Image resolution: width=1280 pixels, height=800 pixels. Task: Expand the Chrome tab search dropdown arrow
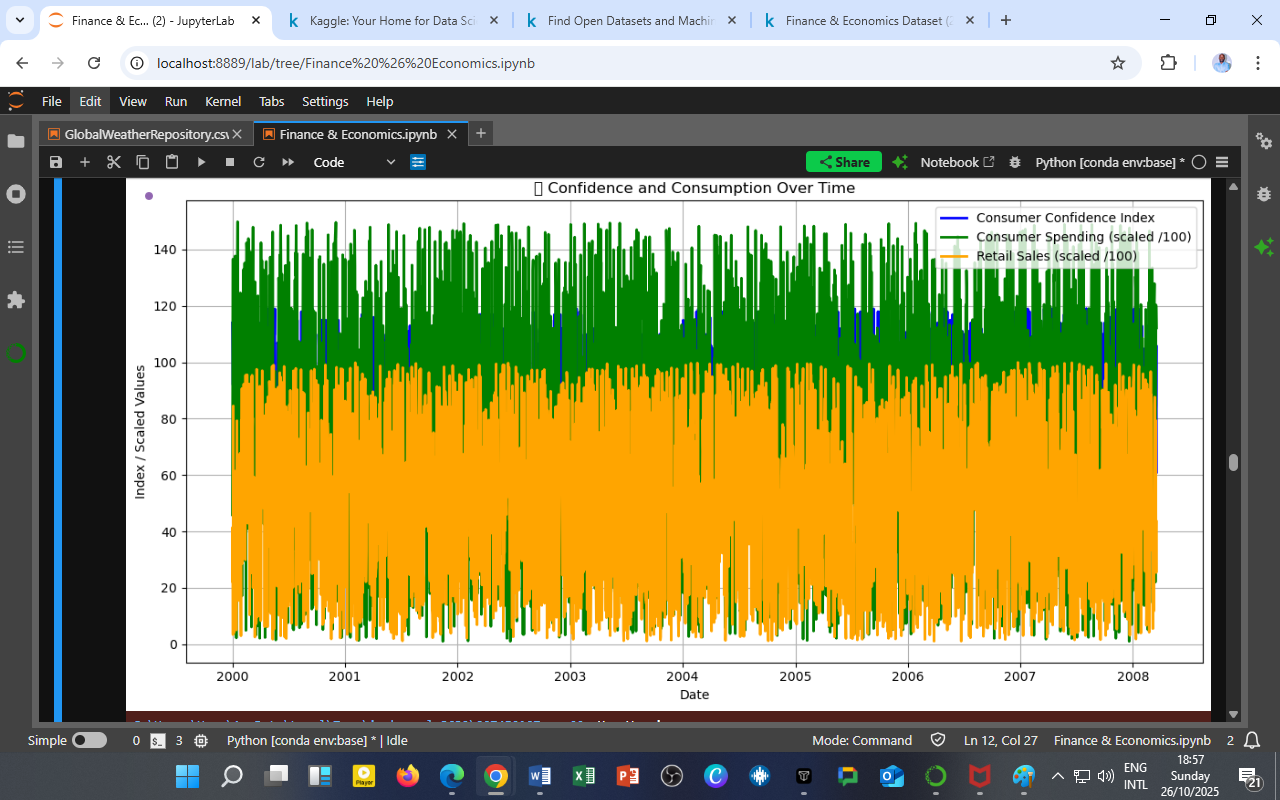click(20, 20)
